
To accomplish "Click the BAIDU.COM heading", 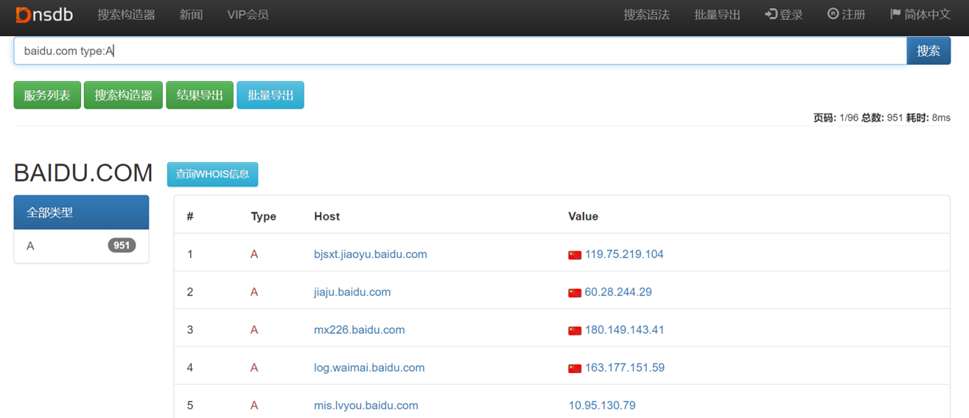I will coord(83,174).
